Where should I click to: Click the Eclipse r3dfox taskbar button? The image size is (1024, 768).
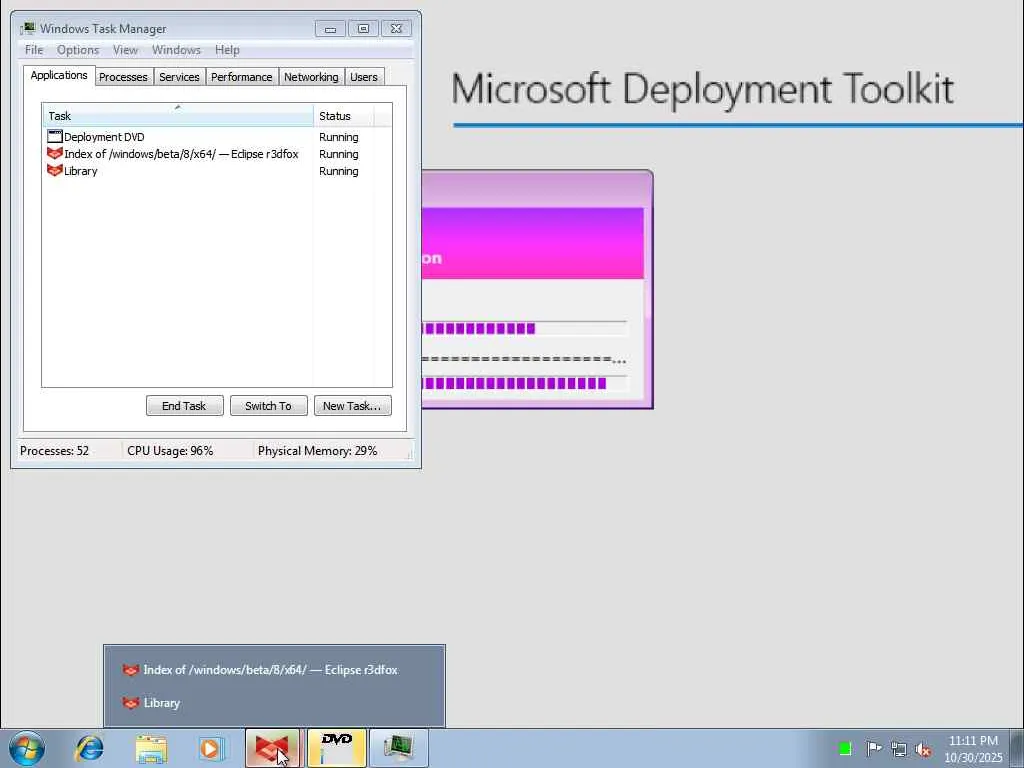(272, 748)
